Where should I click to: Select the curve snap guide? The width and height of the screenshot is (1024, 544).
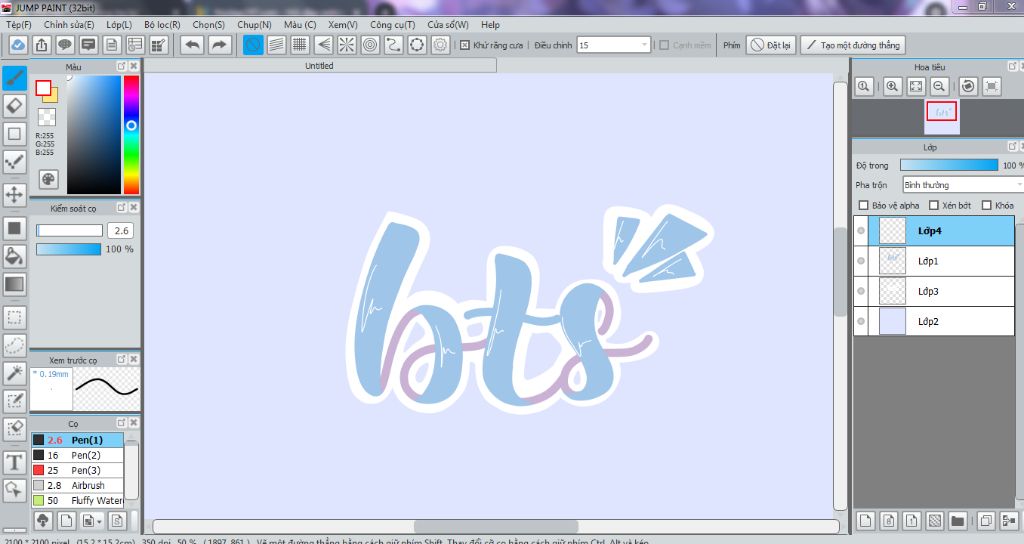393,45
